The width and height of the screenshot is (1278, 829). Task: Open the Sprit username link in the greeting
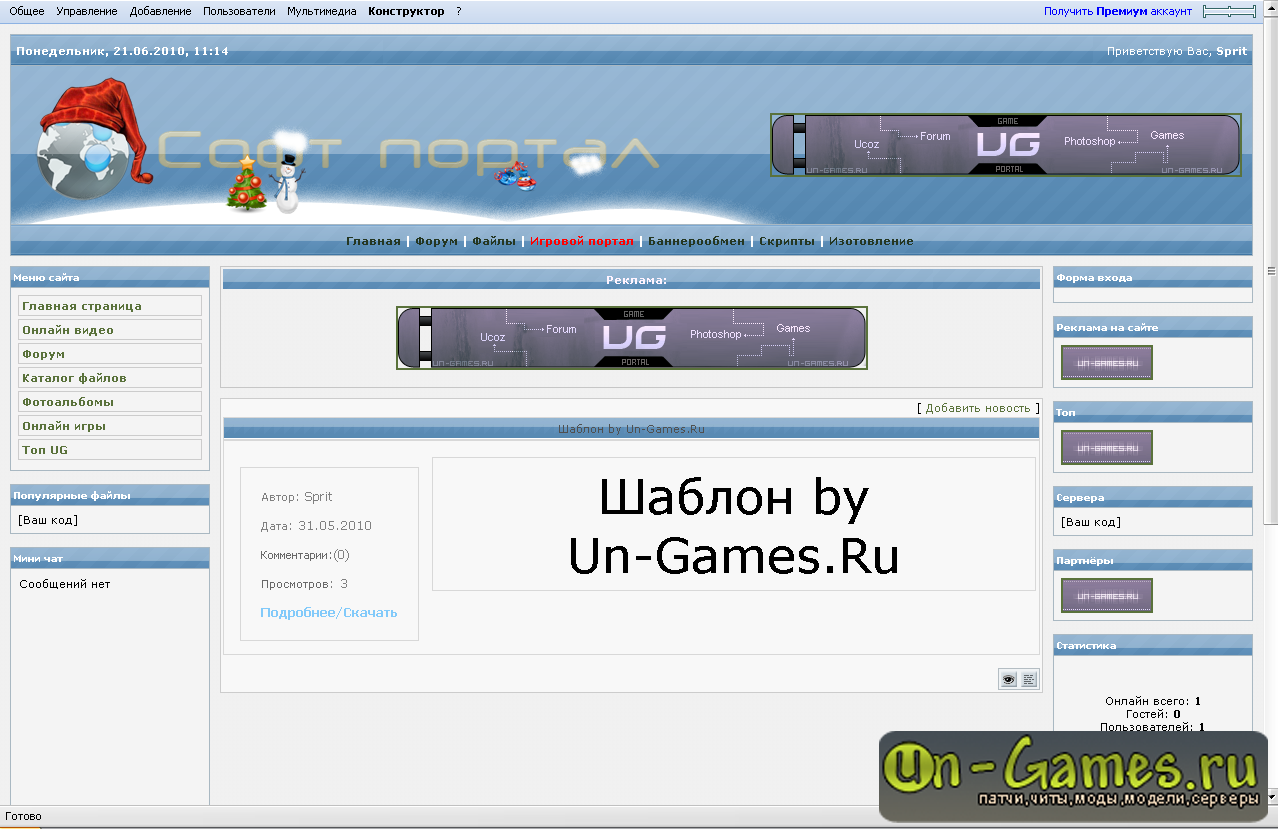click(1231, 51)
